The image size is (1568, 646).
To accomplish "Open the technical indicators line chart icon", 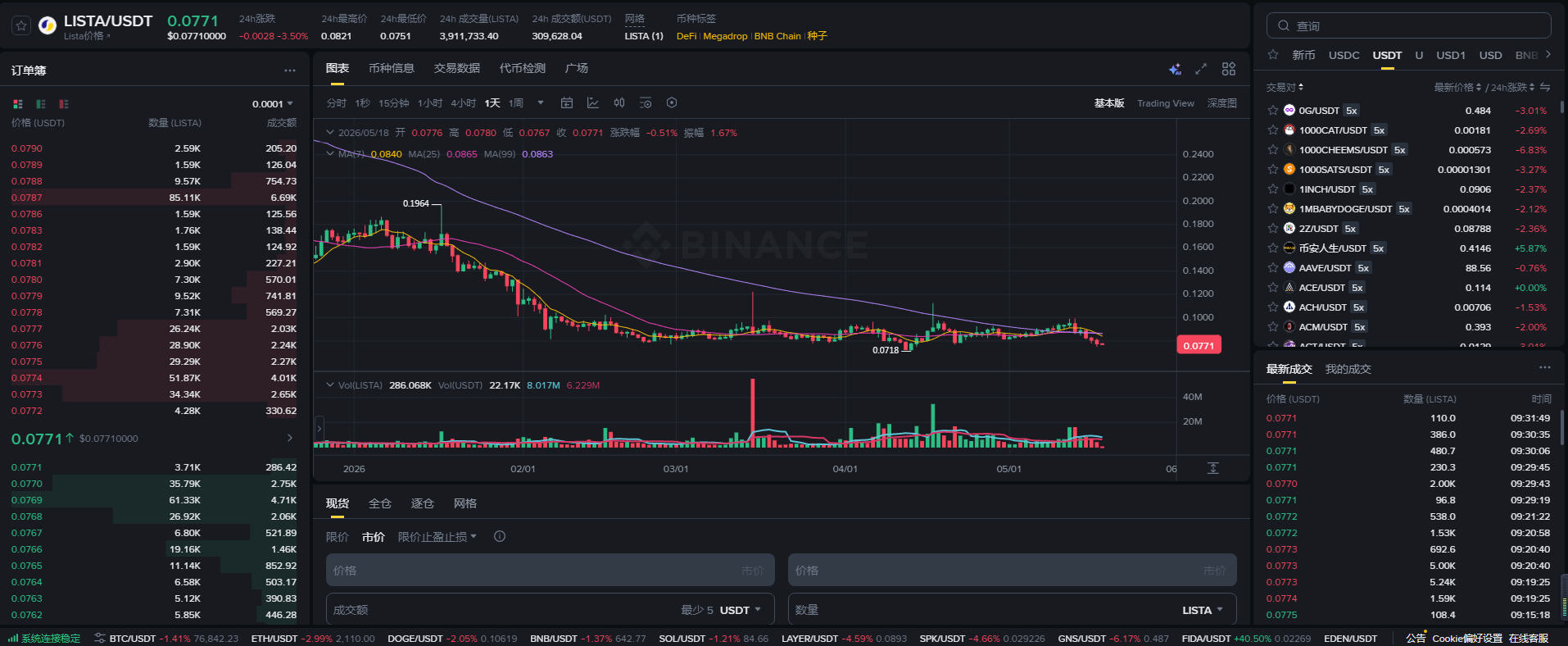I will coord(593,102).
